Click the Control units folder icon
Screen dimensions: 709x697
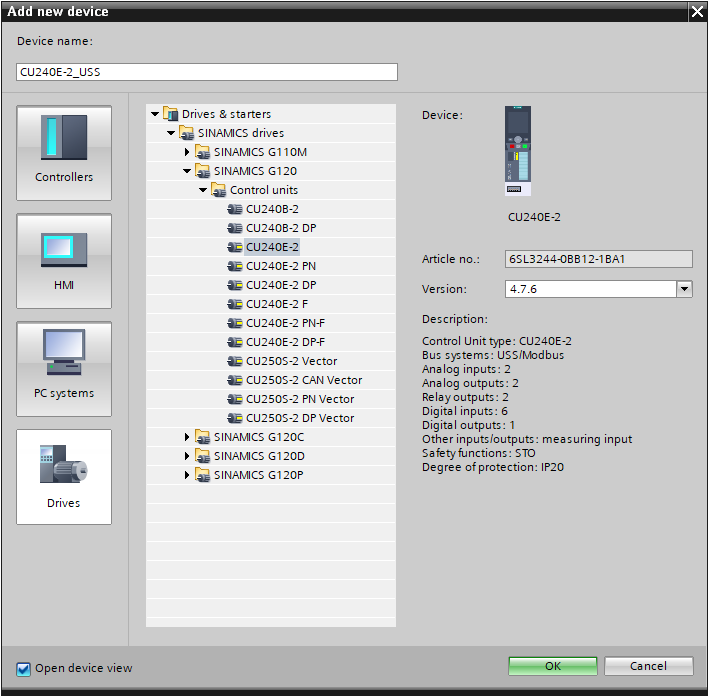click(218, 190)
